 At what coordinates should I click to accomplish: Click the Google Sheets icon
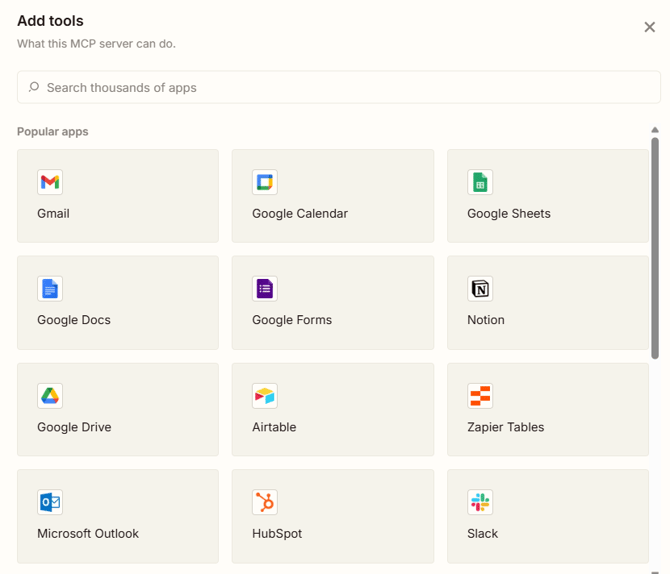click(x=480, y=182)
